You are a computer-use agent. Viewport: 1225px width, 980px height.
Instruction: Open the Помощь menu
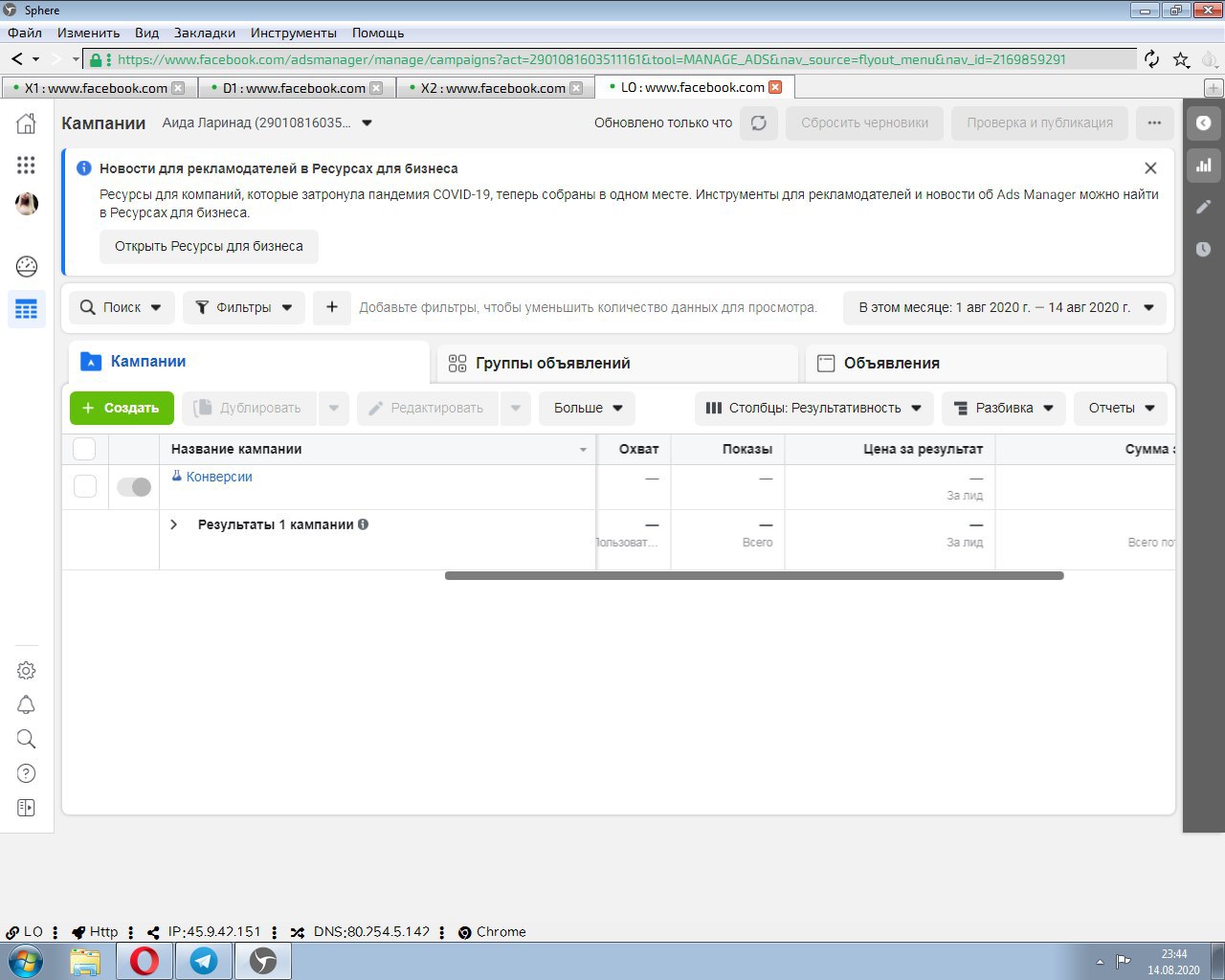tap(378, 33)
